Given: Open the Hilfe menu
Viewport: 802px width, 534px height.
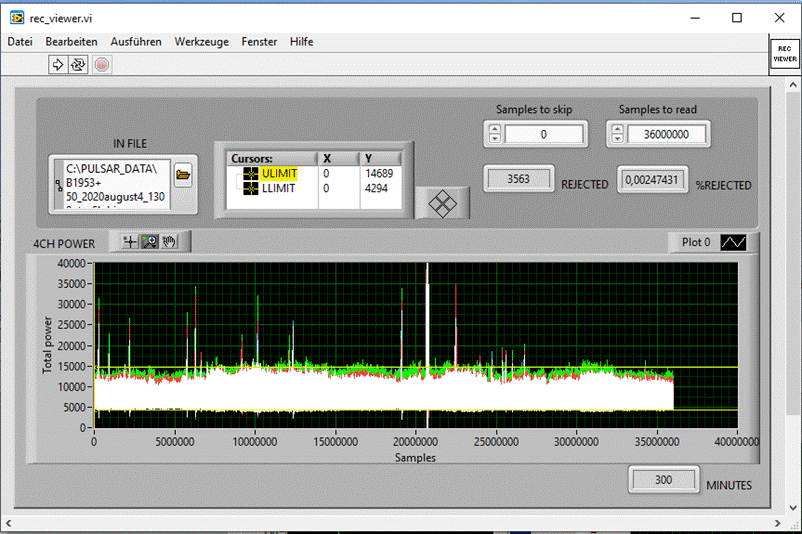Looking at the screenshot, I should click(x=301, y=42).
